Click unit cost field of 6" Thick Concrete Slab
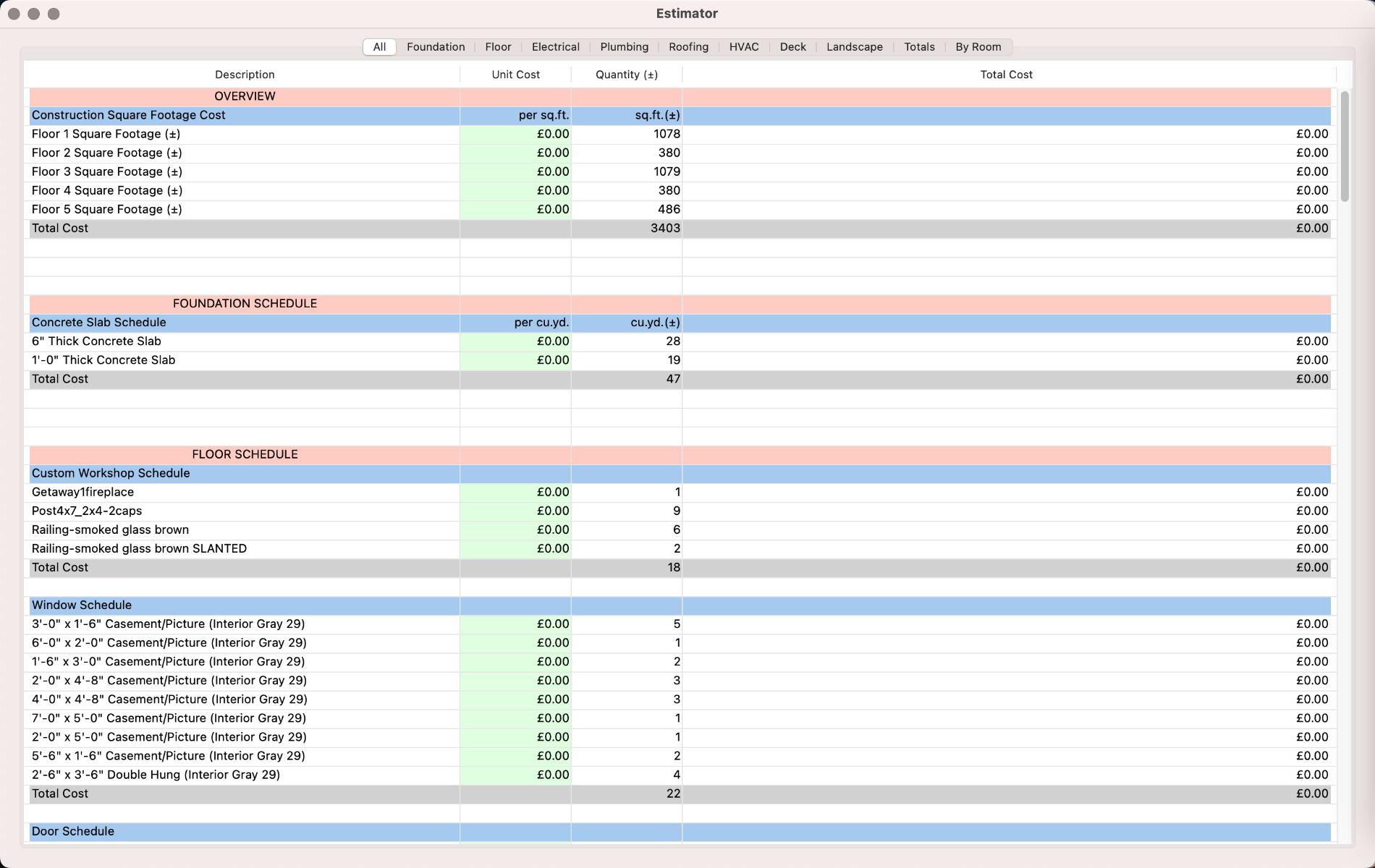The width and height of the screenshot is (1375, 868). (515, 341)
